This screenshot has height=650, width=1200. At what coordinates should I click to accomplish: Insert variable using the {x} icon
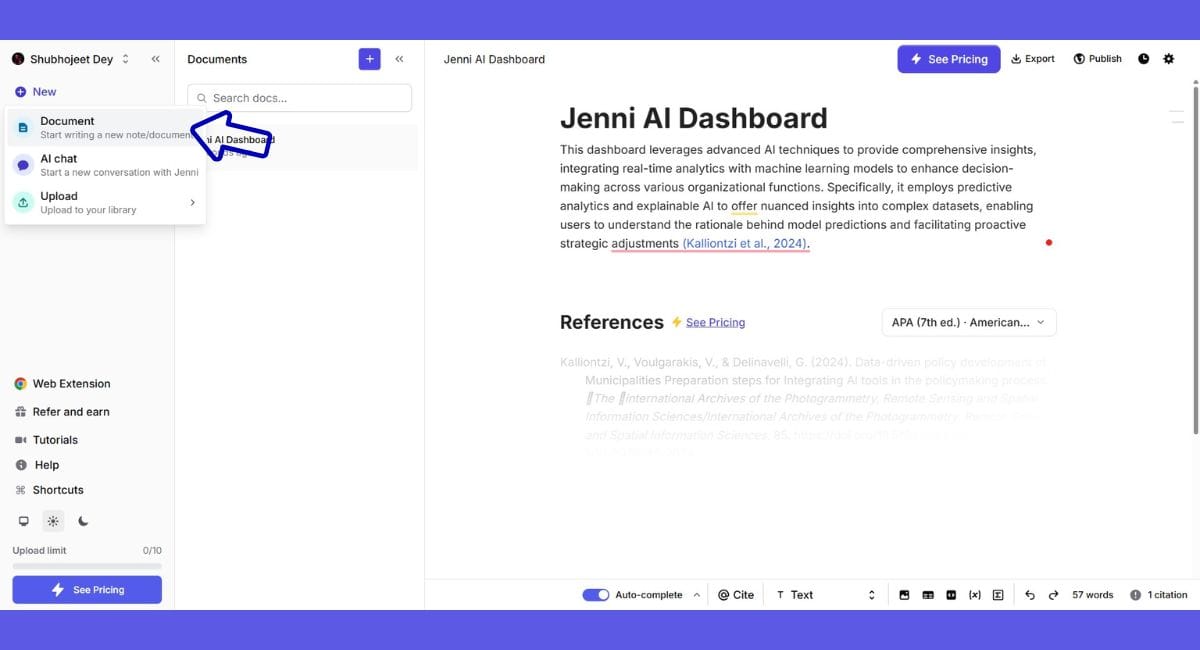click(x=975, y=595)
